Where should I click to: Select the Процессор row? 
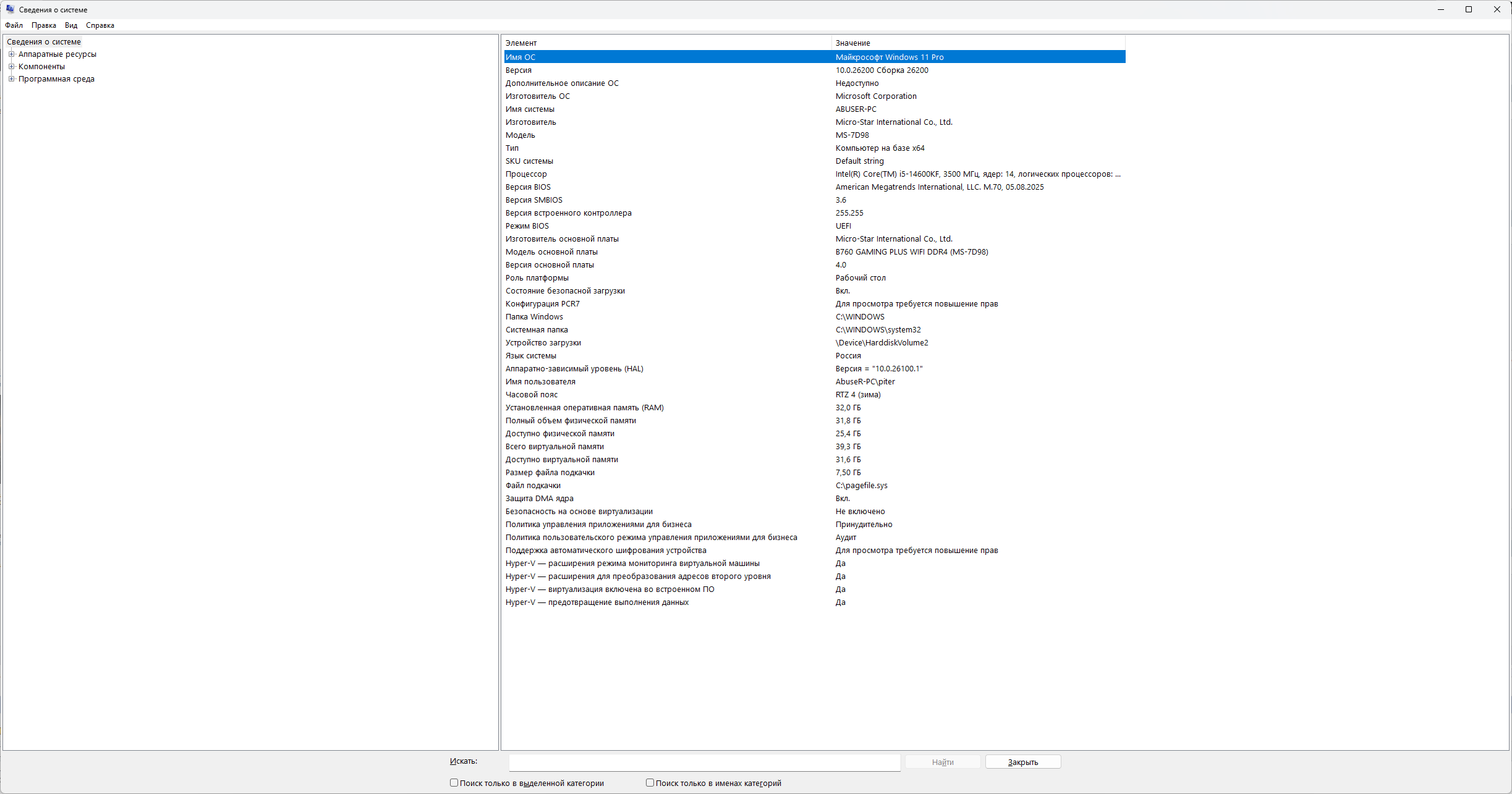point(815,174)
